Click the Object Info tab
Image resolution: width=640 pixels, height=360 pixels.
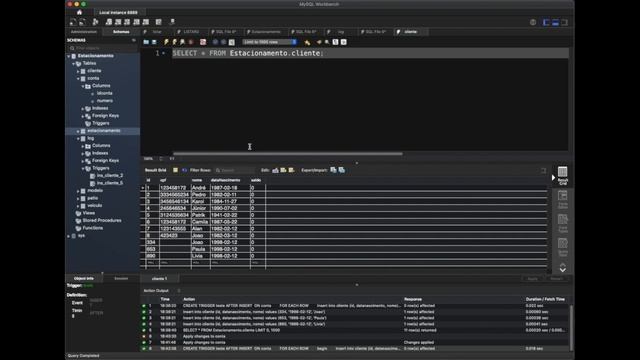[84, 278]
